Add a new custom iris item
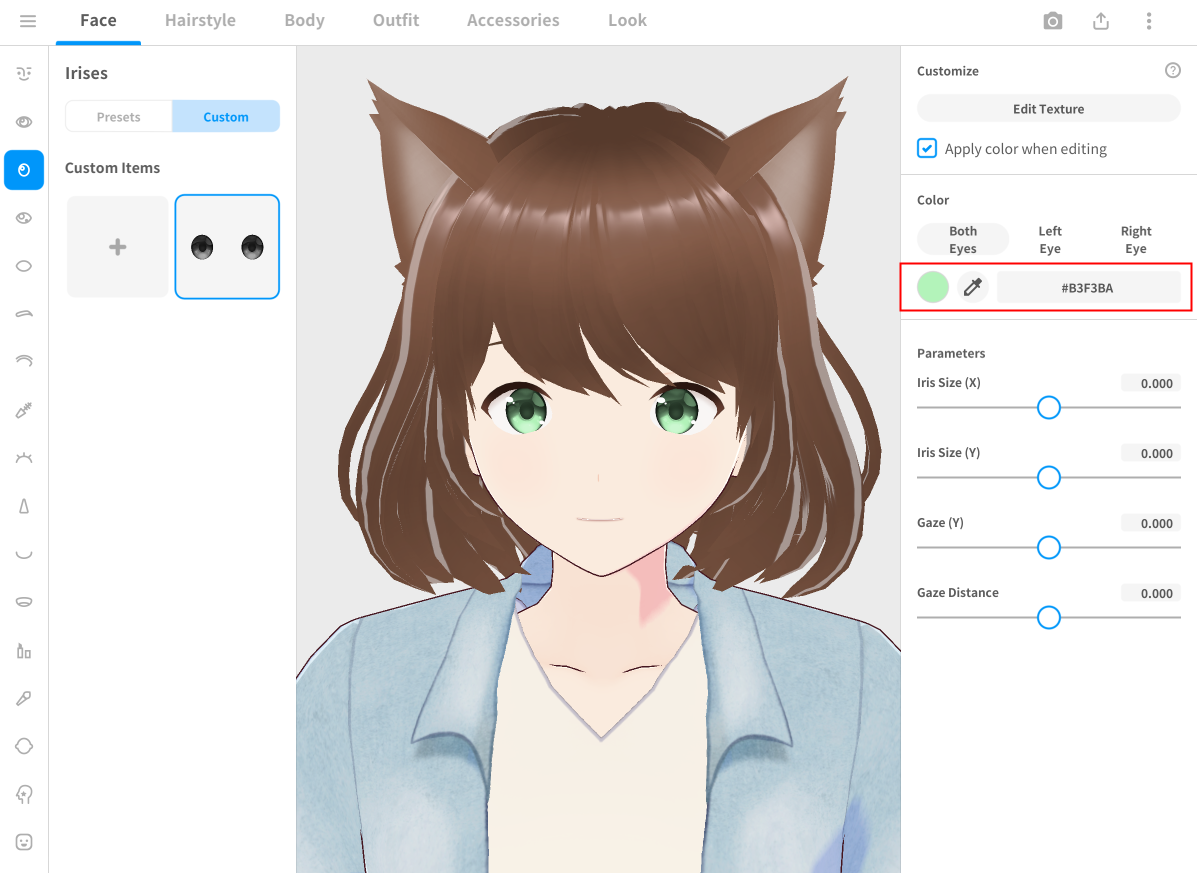The image size is (1197, 873). [118, 247]
